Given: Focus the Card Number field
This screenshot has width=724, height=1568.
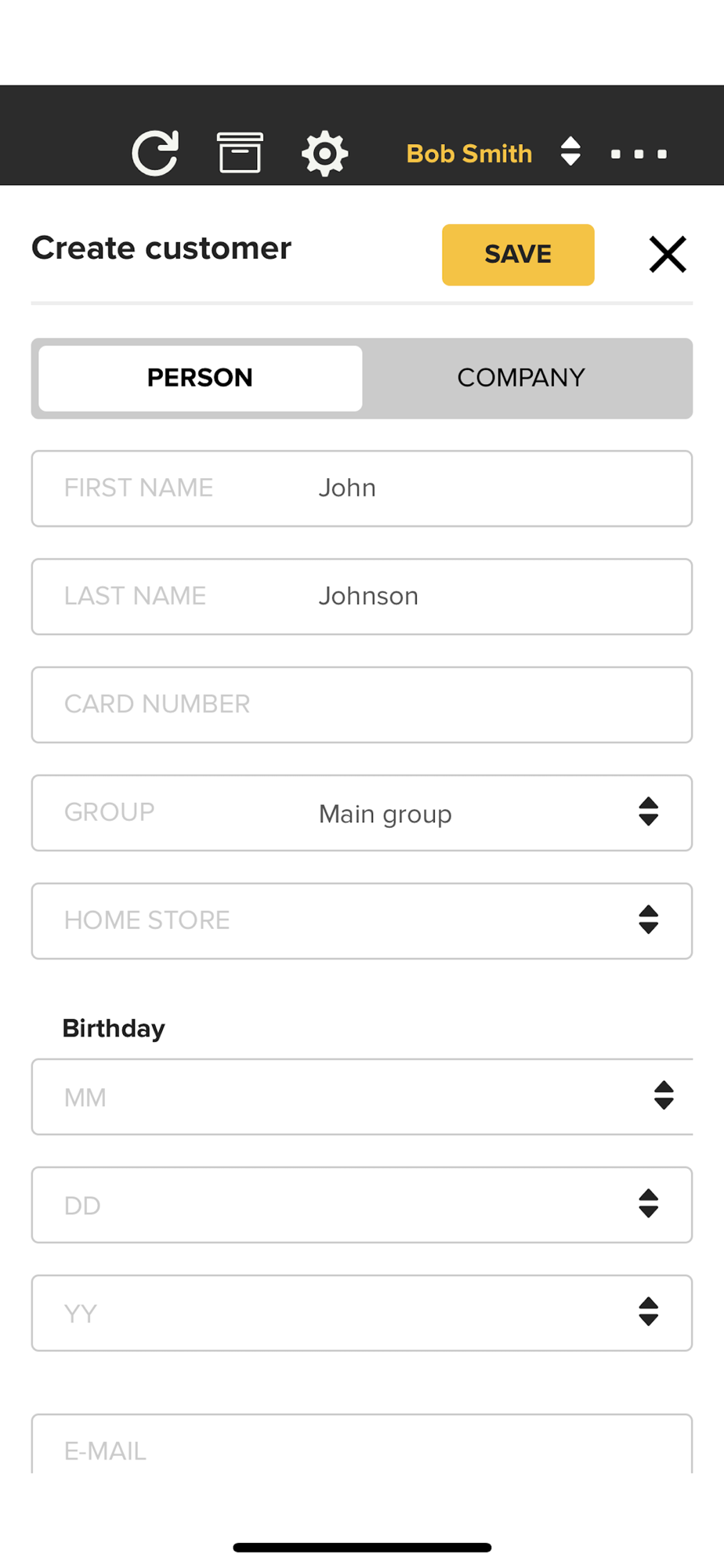Looking at the screenshot, I should (x=362, y=705).
